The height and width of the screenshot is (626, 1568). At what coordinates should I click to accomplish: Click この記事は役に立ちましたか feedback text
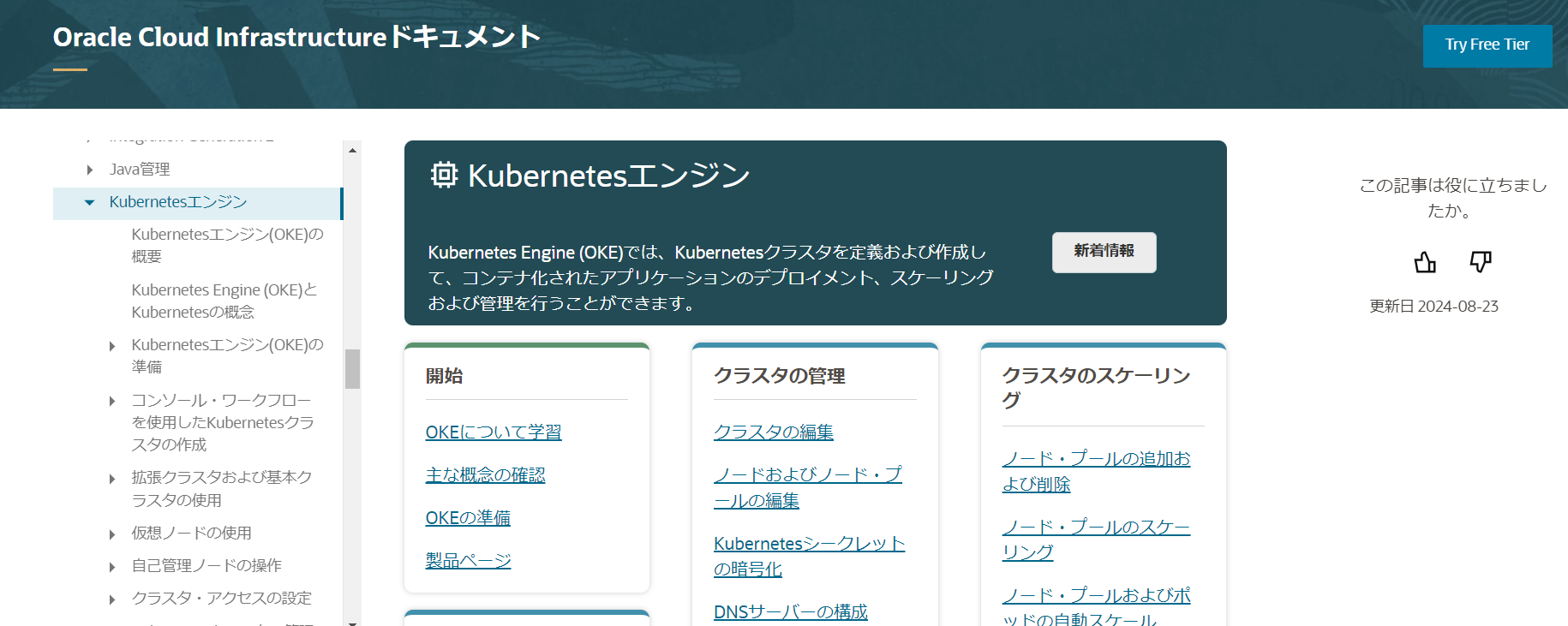[x=1453, y=198]
